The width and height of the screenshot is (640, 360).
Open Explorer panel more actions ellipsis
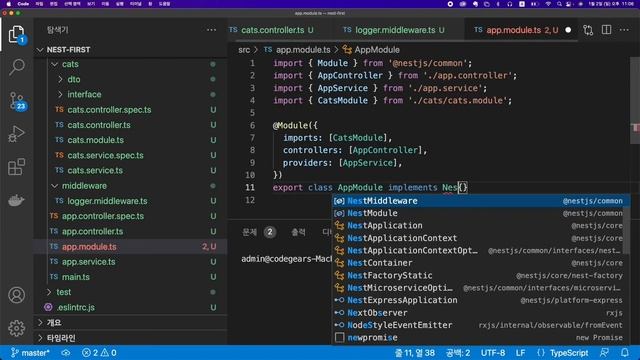pyautogui.click(x=211, y=30)
